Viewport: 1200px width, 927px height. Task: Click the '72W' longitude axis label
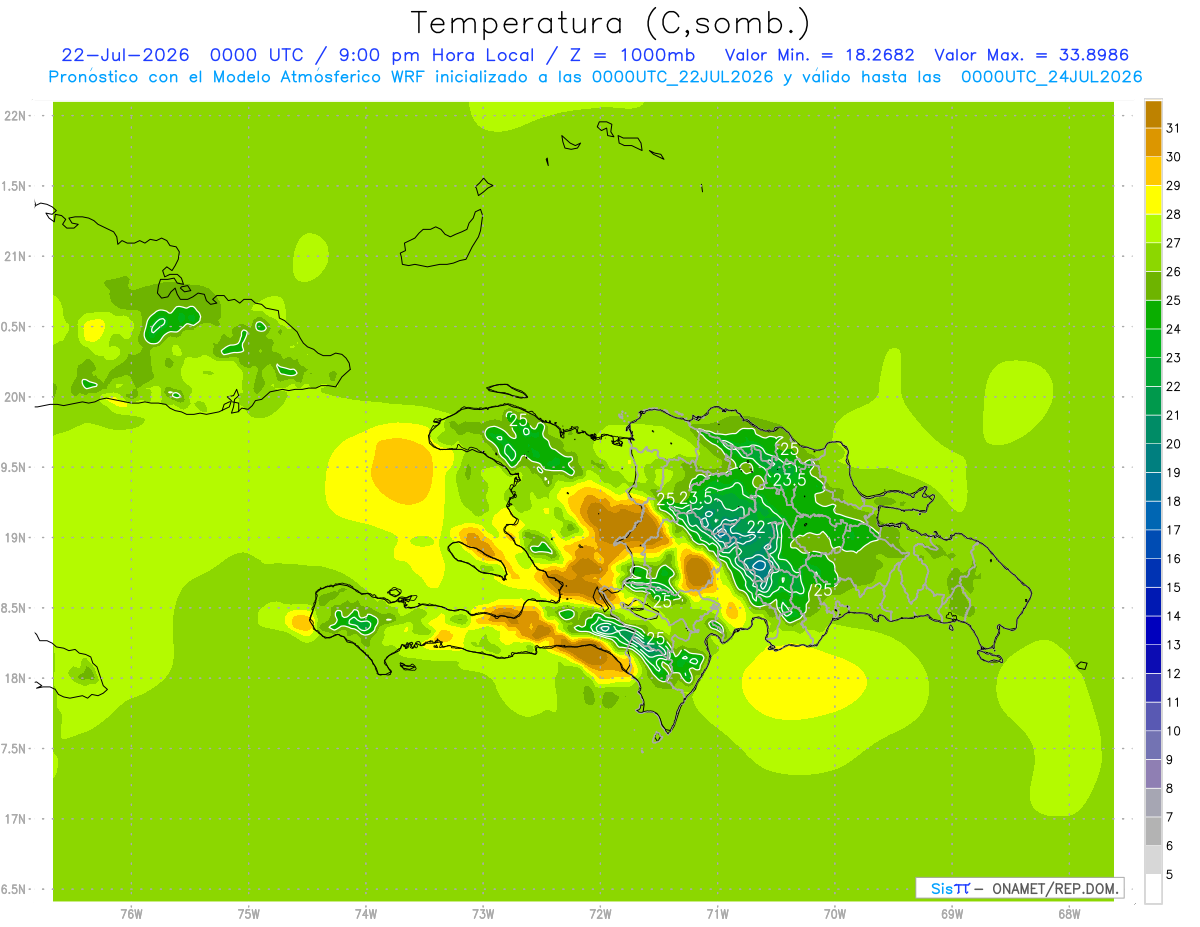[601, 914]
